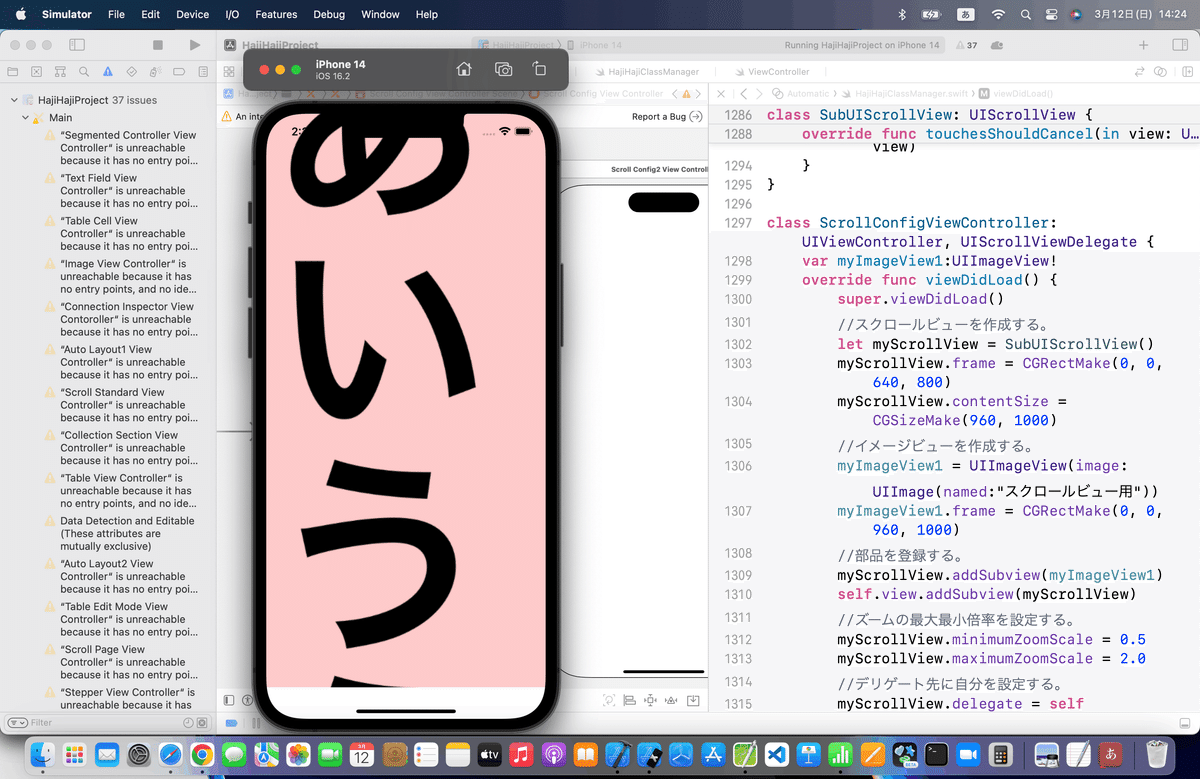Select "Segmented Controller View Controller" warning
The width and height of the screenshot is (1200, 779).
(128, 148)
